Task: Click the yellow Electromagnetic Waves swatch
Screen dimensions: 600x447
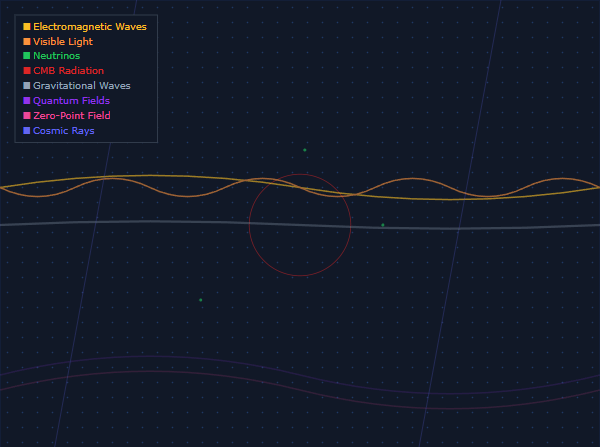Action: (27, 26)
